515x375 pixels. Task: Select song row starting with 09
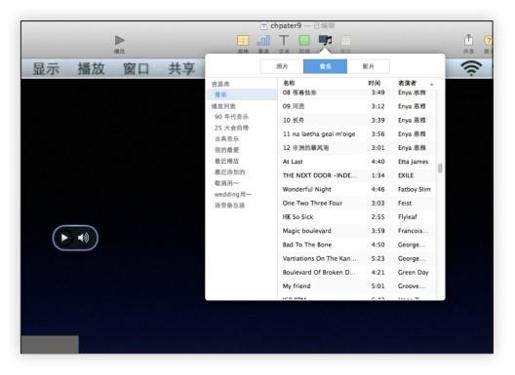click(358, 106)
